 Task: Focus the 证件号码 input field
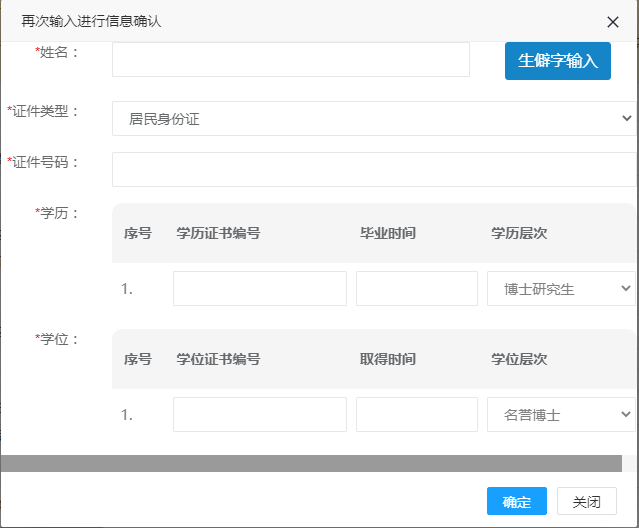tap(374, 169)
